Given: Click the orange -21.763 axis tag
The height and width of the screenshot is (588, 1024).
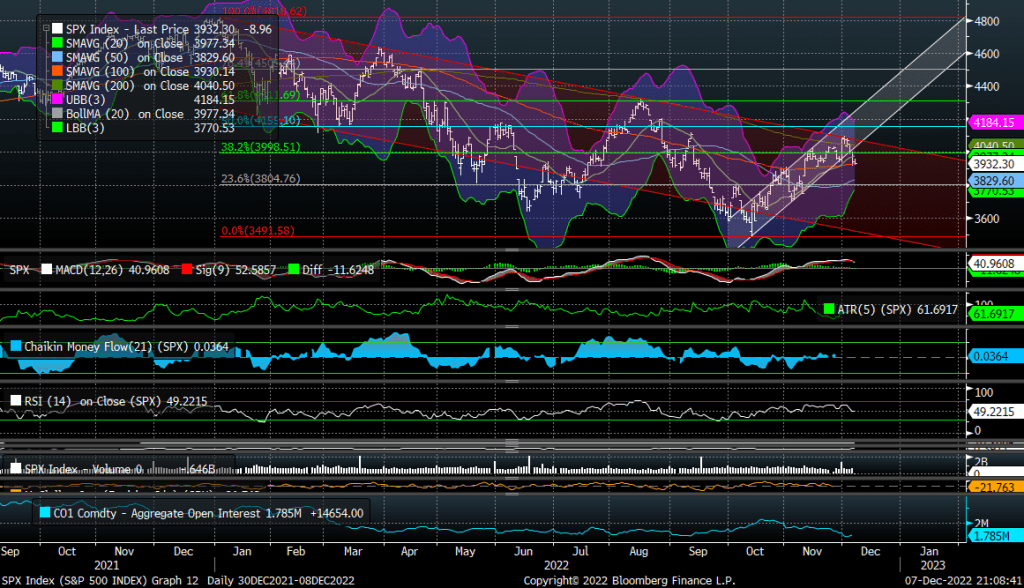Looking at the screenshot, I should coord(994,487).
